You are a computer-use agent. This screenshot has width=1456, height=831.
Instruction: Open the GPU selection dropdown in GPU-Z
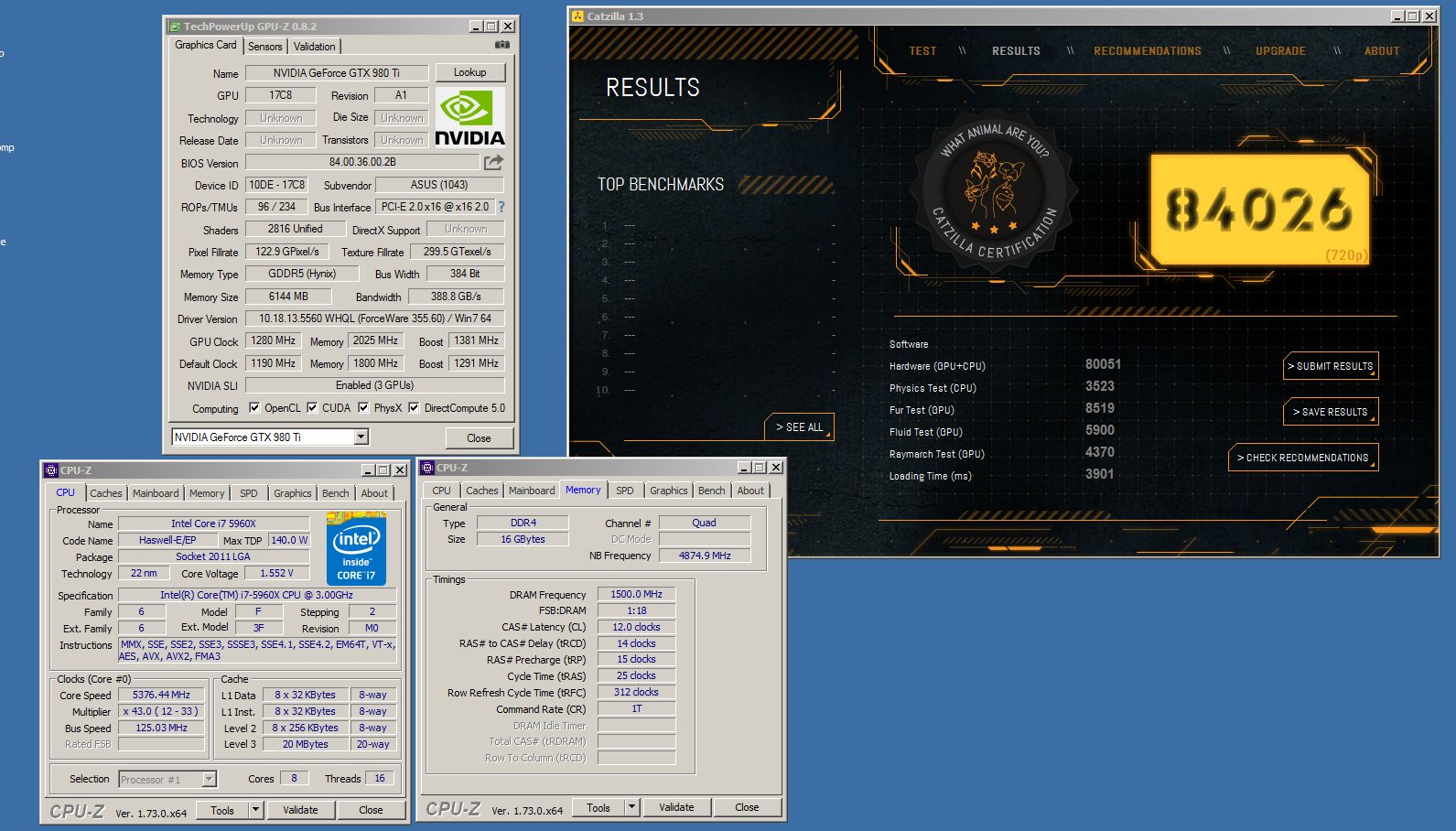(361, 437)
